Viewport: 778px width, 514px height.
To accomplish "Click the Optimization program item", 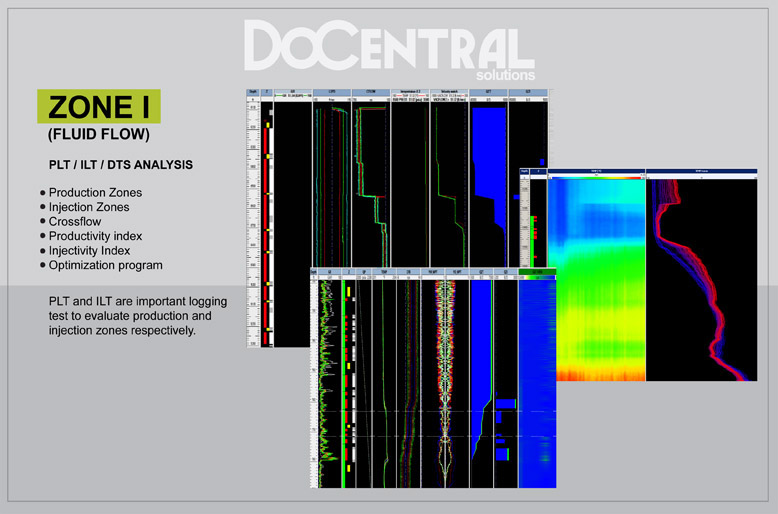I will pos(105,265).
